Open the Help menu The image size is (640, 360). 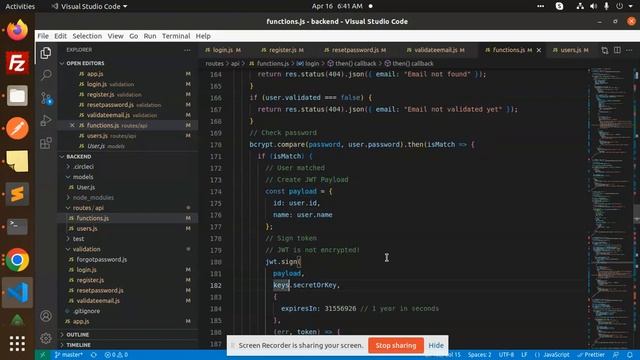point(203,36)
